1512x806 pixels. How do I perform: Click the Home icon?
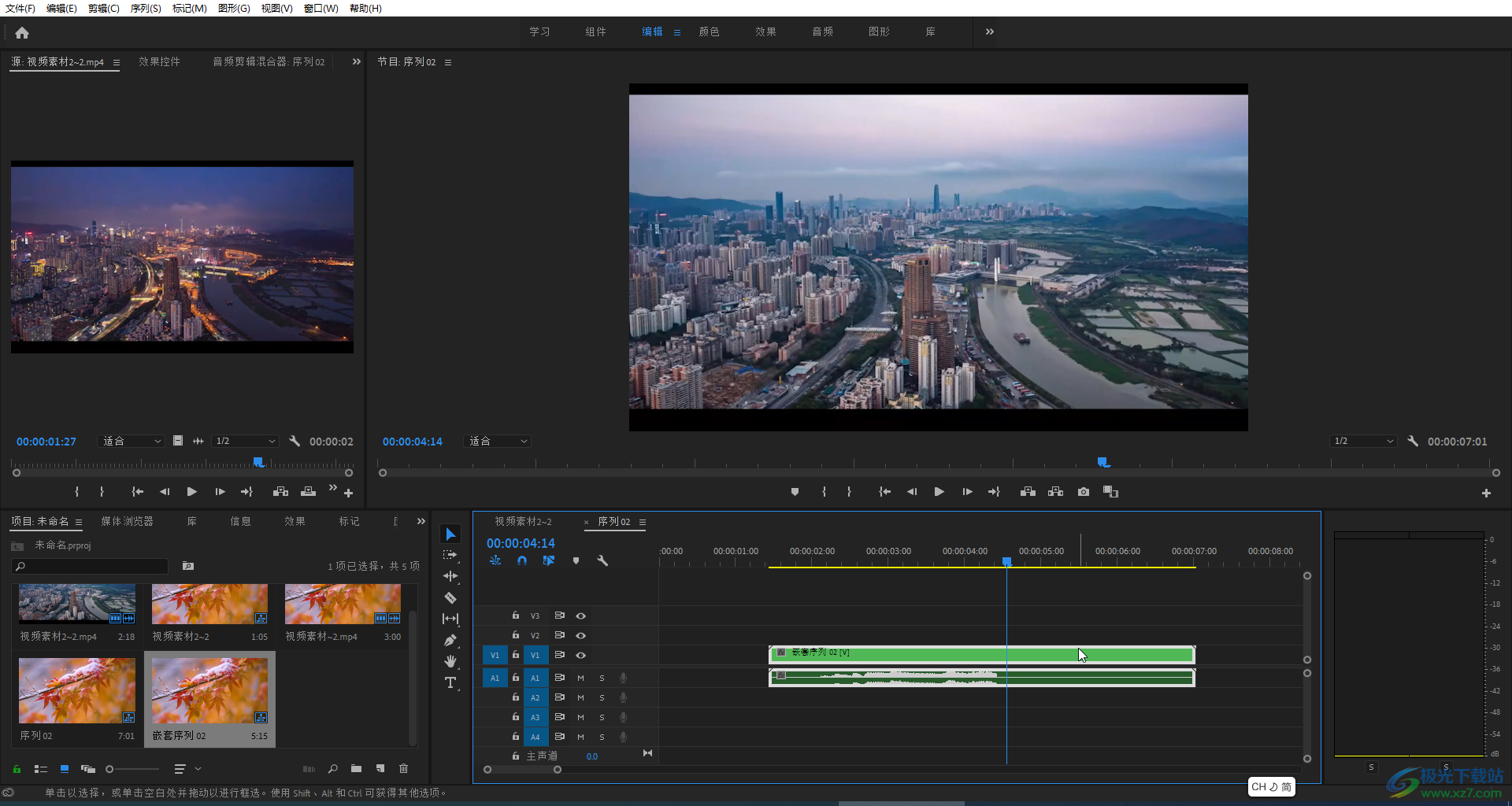click(x=22, y=32)
